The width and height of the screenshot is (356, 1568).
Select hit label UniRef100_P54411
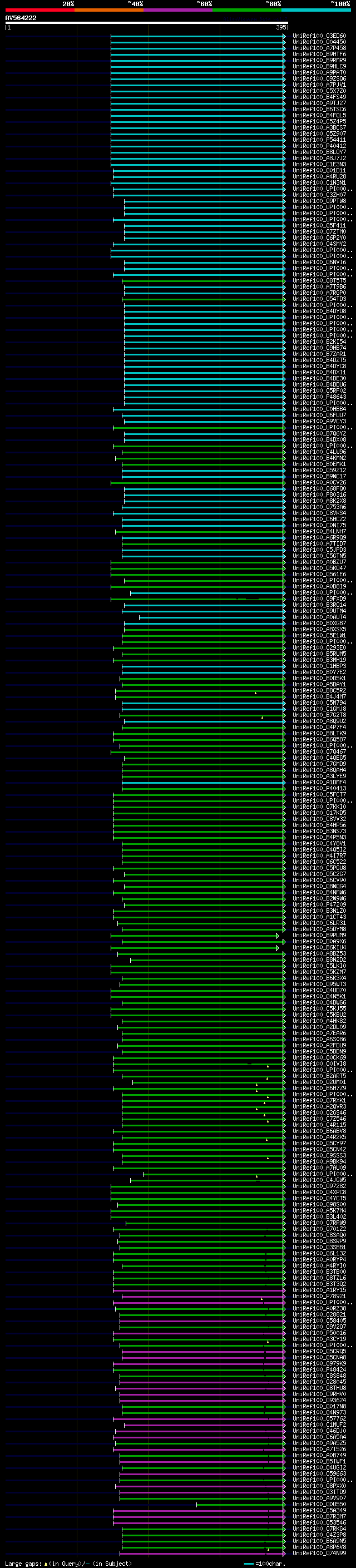[319, 140]
